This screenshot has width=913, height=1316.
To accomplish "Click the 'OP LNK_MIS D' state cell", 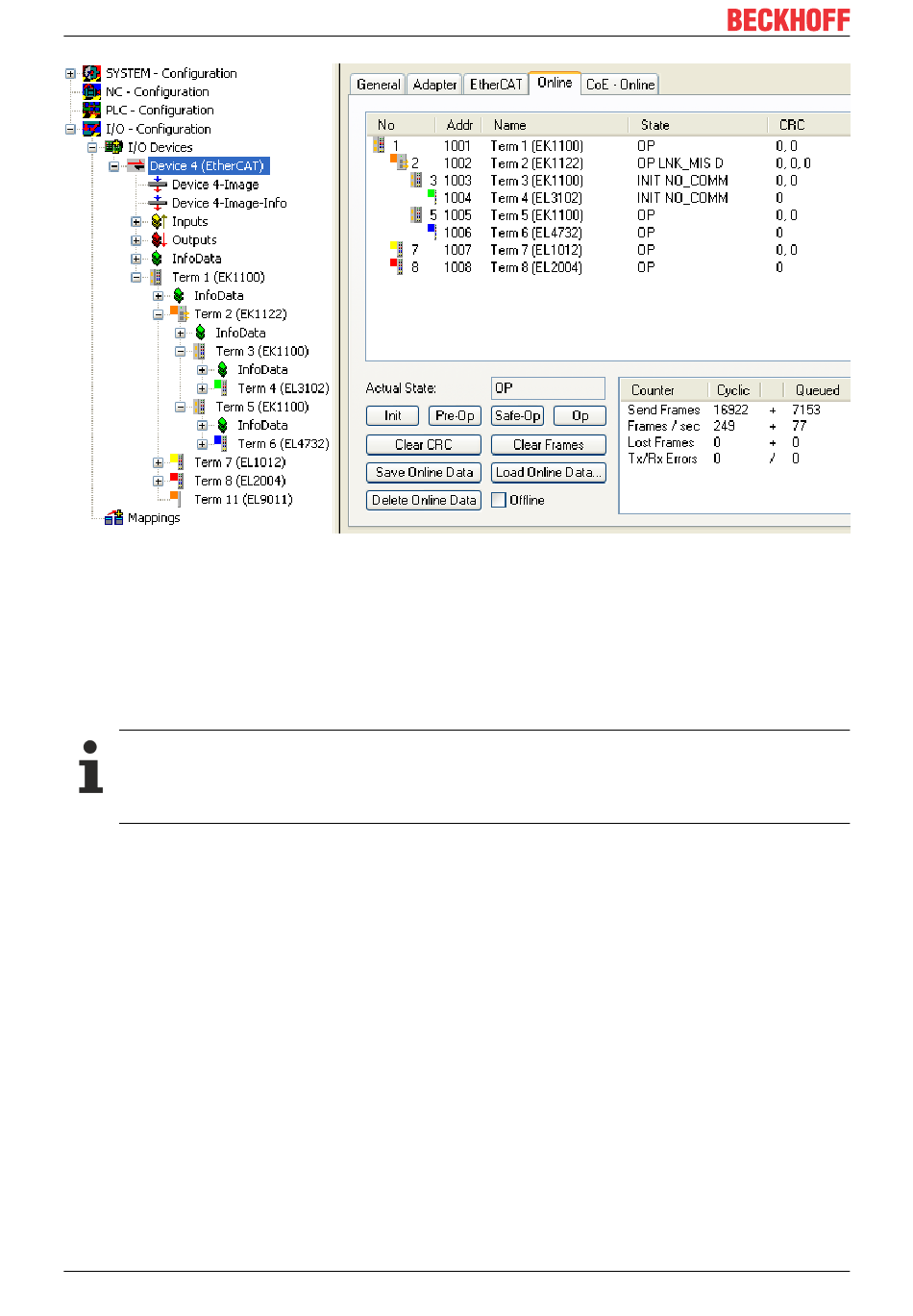I will click(x=680, y=163).
